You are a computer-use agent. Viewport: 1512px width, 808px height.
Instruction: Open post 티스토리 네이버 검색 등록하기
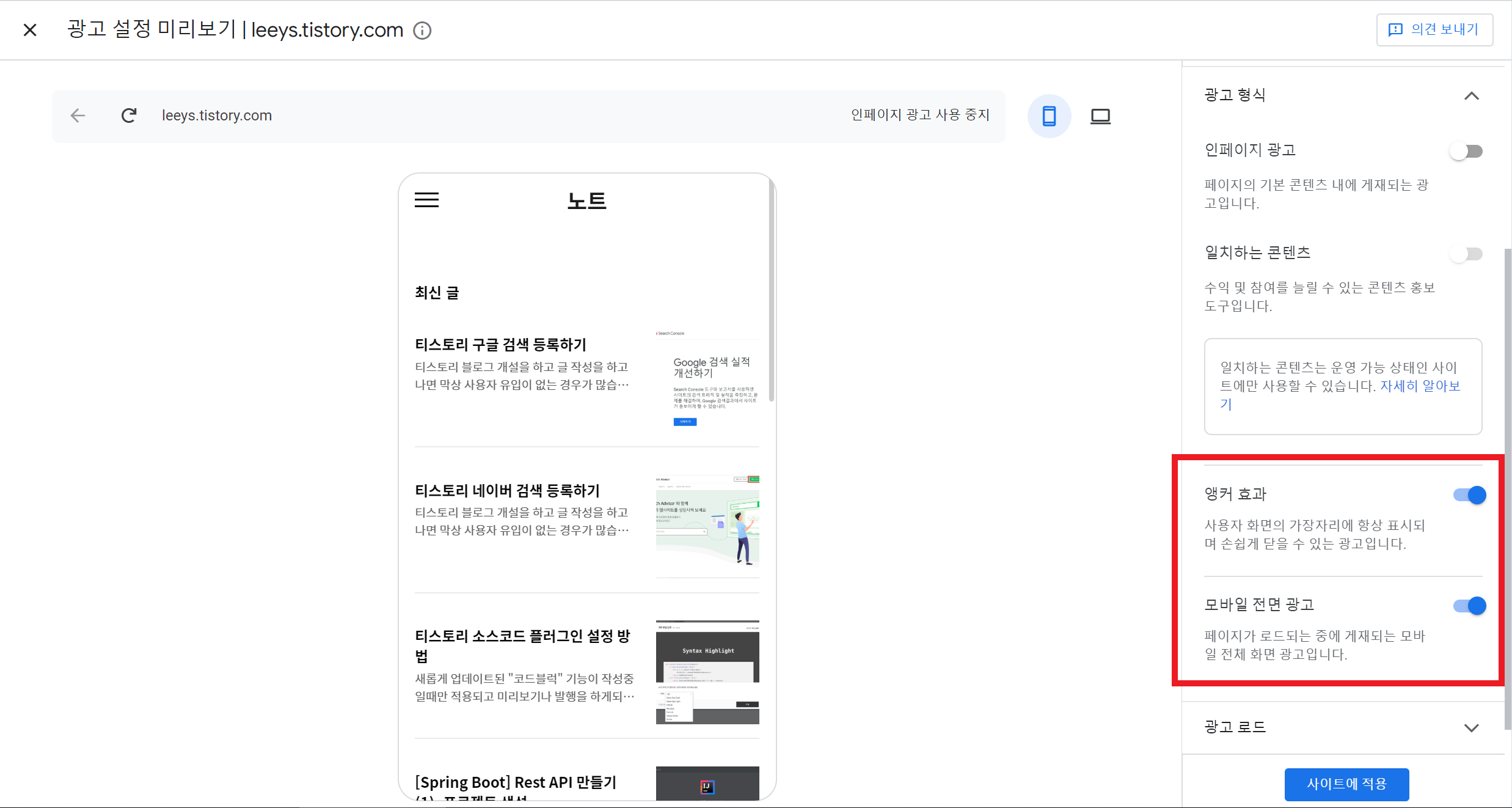coord(507,490)
